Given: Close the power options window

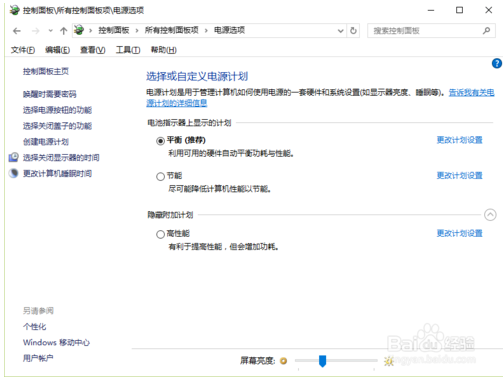Looking at the screenshot, I should (488, 10).
